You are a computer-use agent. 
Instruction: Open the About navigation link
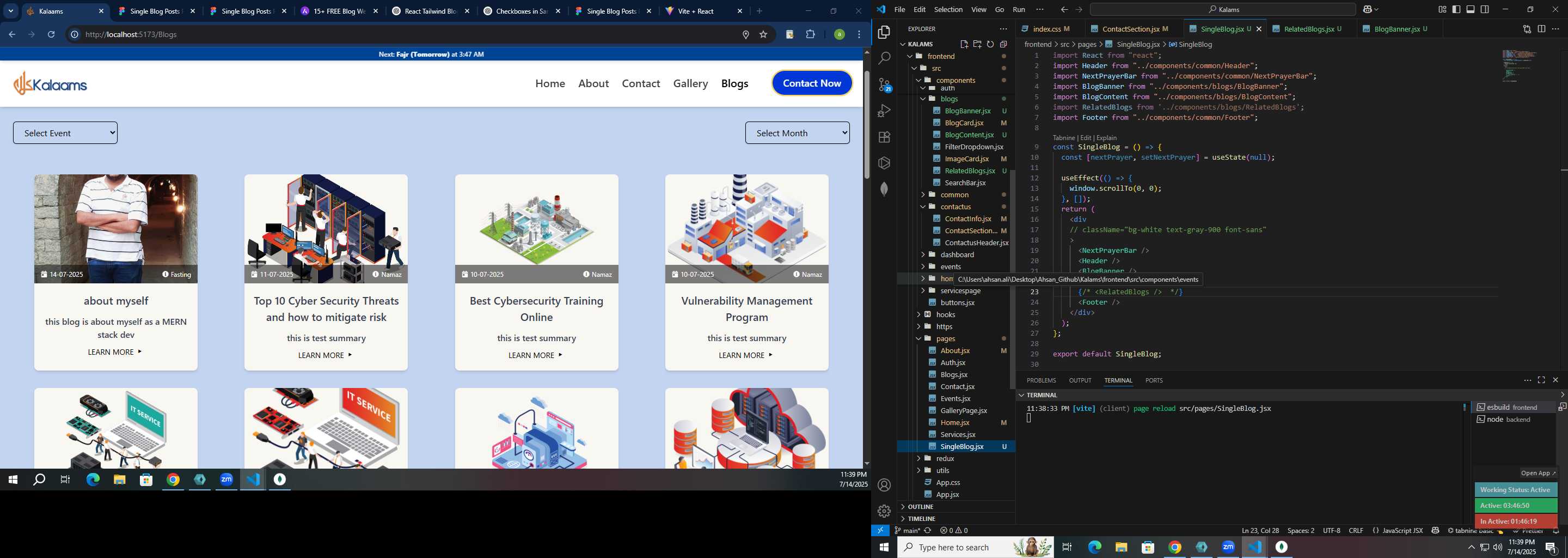(593, 83)
